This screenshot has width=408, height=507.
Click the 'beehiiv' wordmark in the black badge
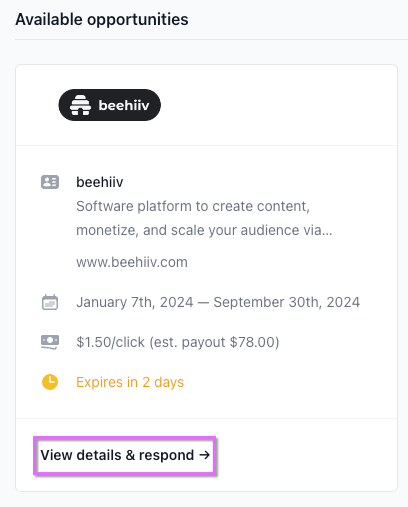(124, 105)
